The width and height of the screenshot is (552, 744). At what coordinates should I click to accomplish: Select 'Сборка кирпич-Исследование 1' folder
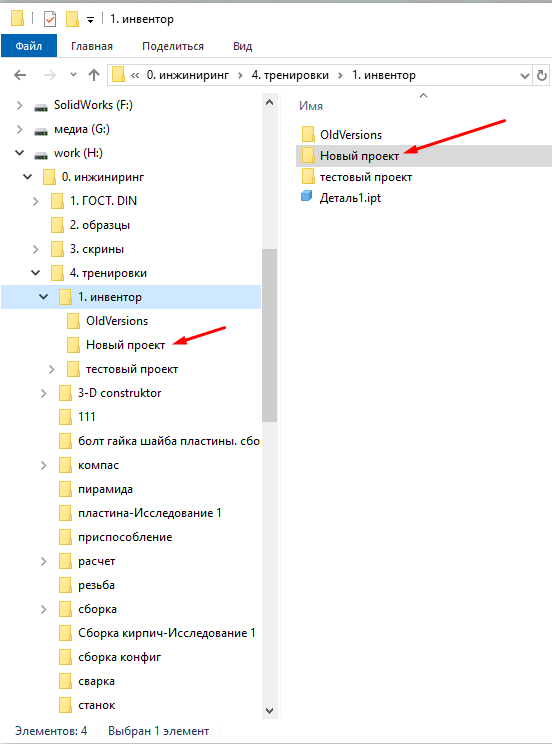[x=167, y=633]
